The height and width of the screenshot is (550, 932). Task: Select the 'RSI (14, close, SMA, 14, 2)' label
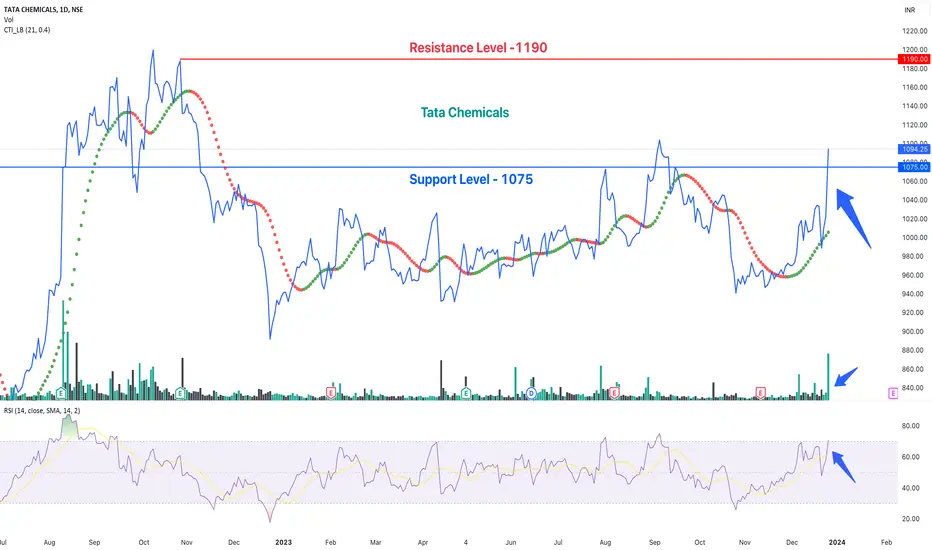[42, 410]
